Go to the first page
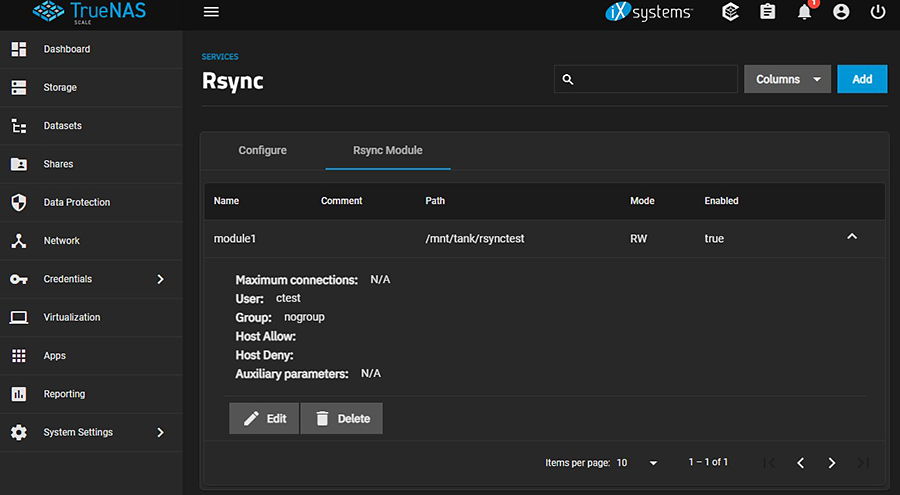900x495 pixels. tap(770, 463)
